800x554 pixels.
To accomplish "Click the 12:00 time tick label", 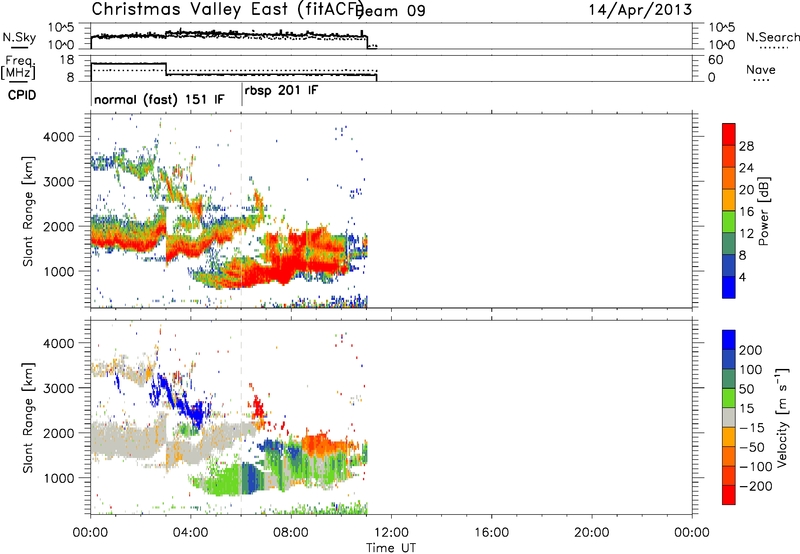I will (391, 533).
